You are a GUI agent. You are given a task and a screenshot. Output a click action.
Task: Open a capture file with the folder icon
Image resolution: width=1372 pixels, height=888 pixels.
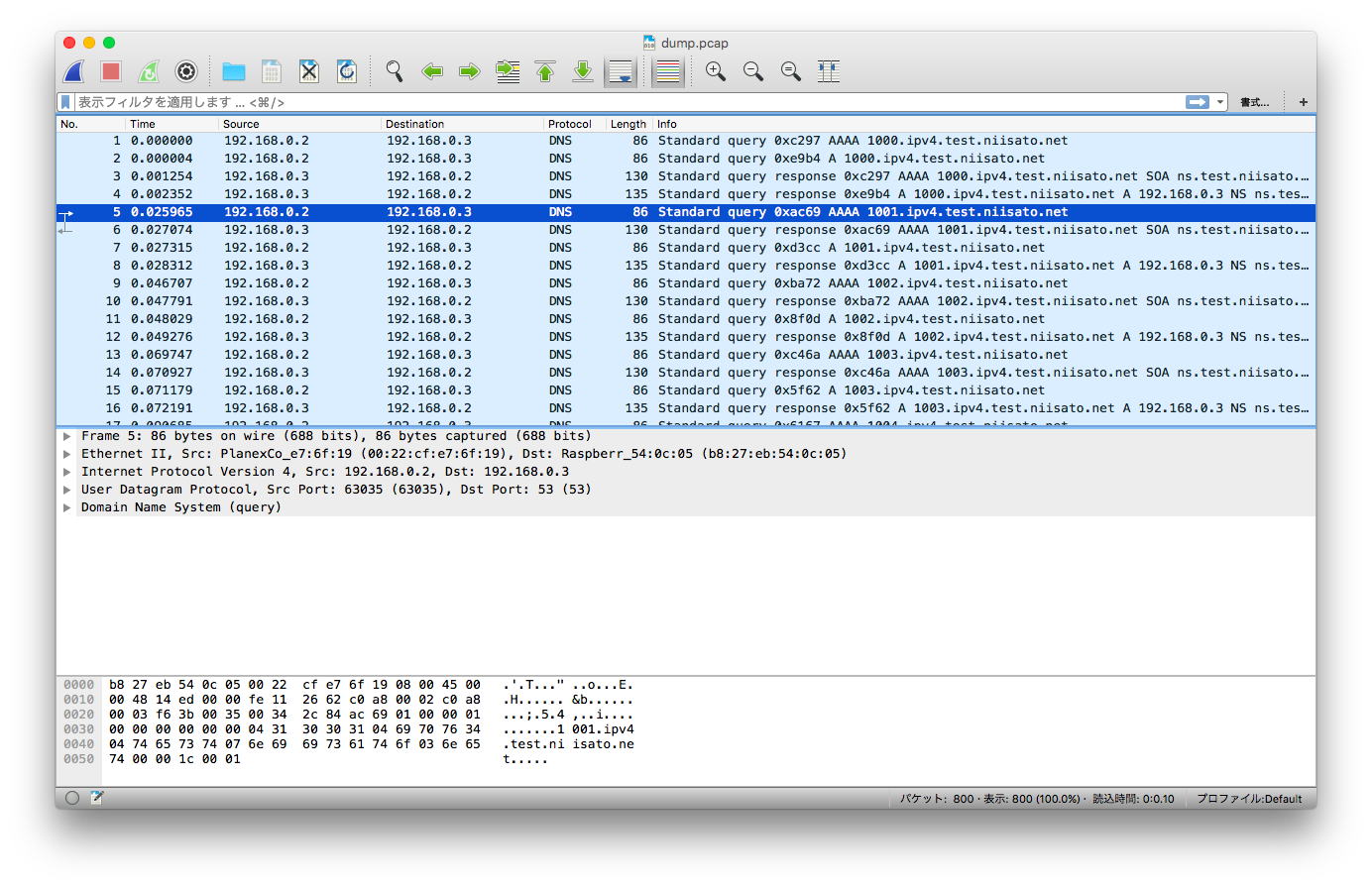[234, 71]
